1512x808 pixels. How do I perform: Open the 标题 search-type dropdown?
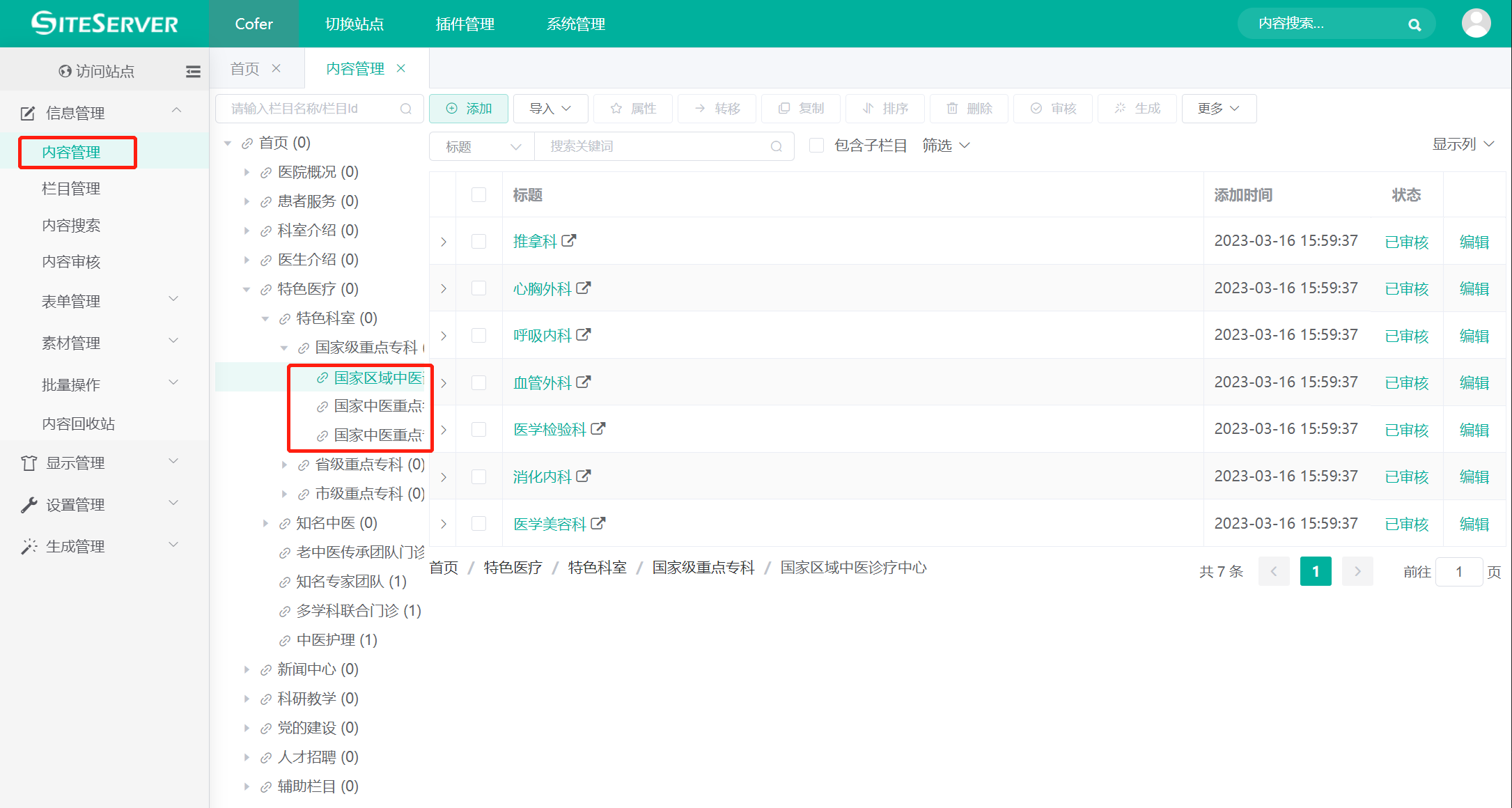[x=483, y=146]
